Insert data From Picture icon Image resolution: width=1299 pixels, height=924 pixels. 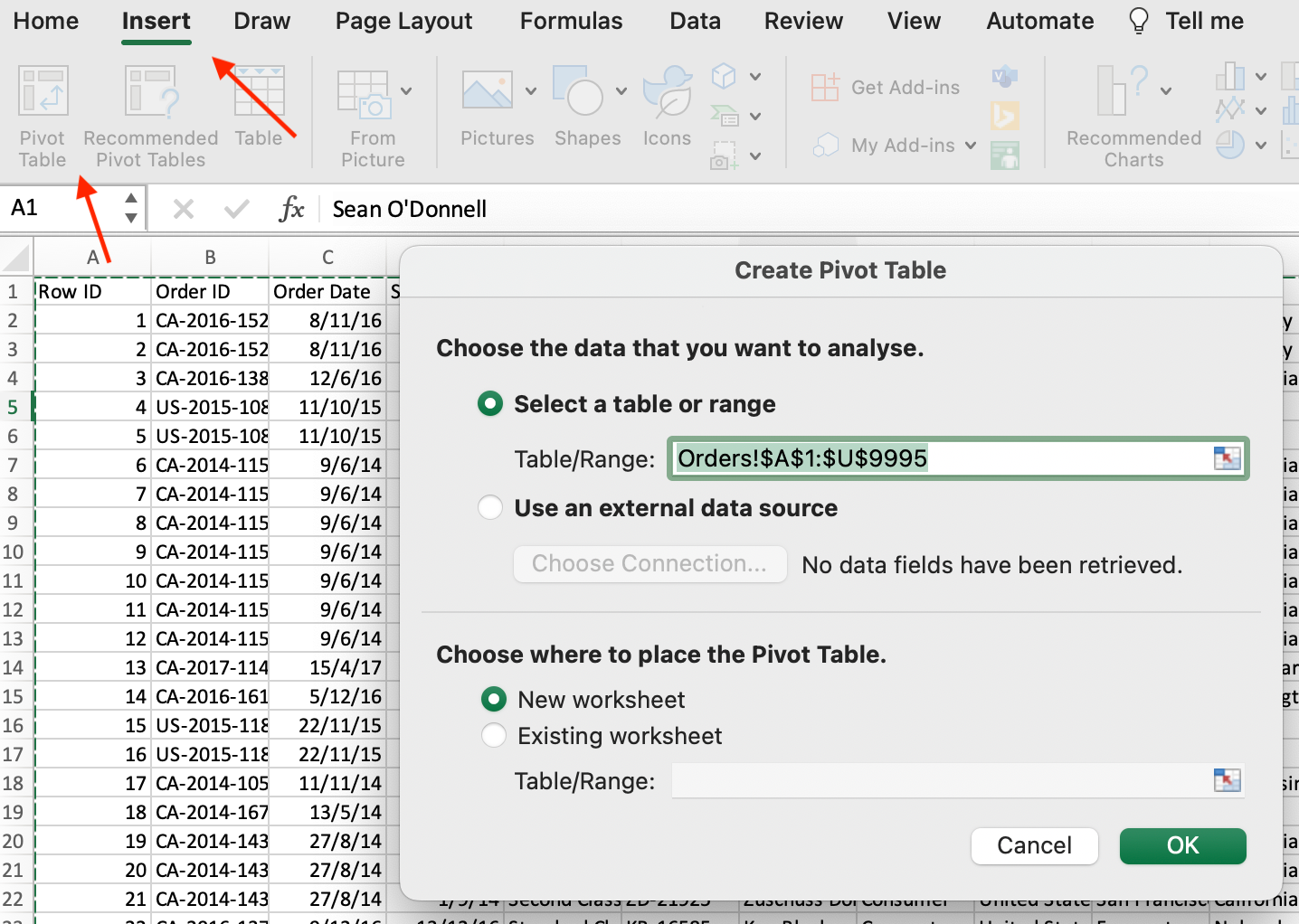point(364,95)
